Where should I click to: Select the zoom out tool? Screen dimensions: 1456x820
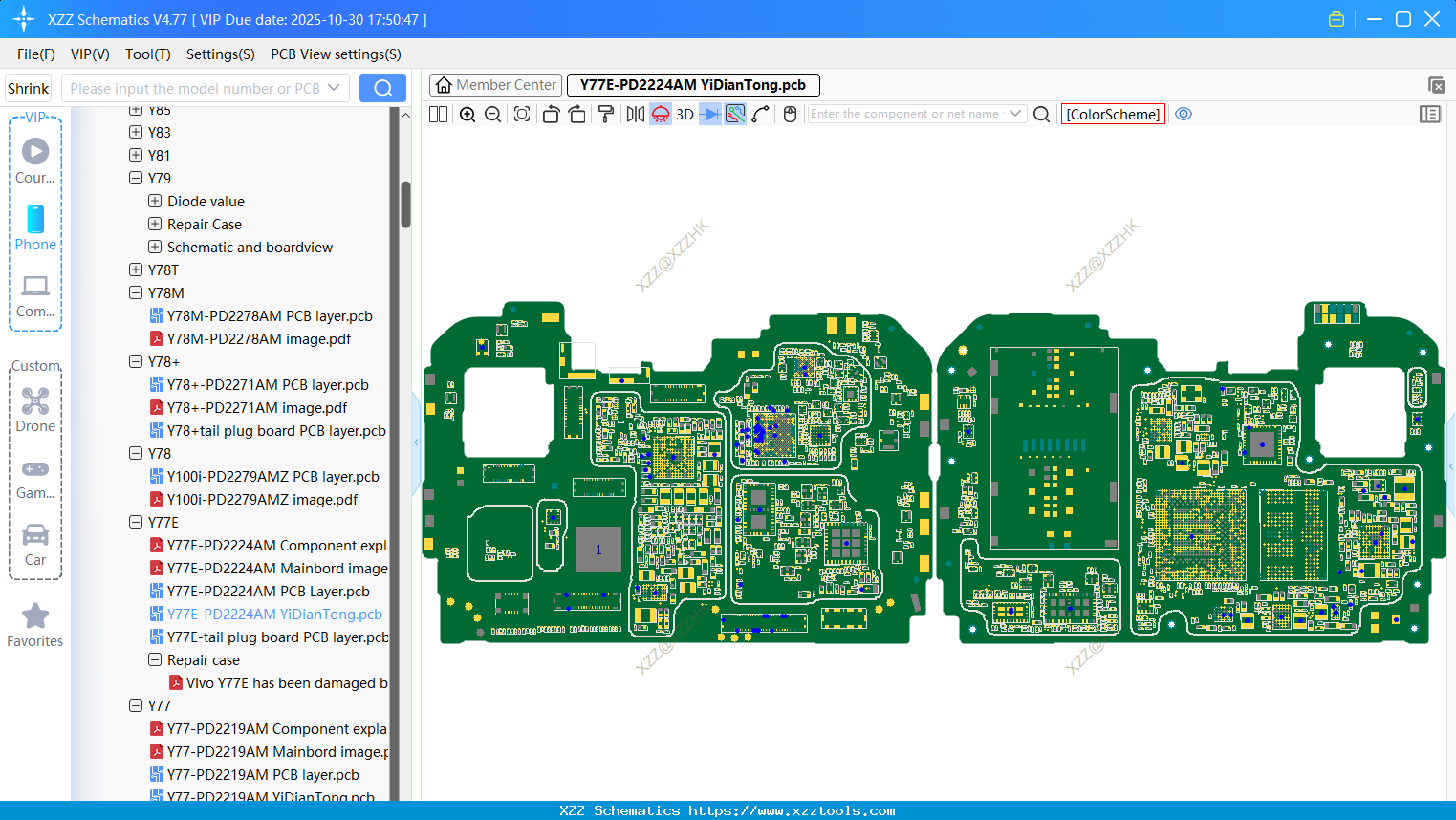pyautogui.click(x=491, y=114)
